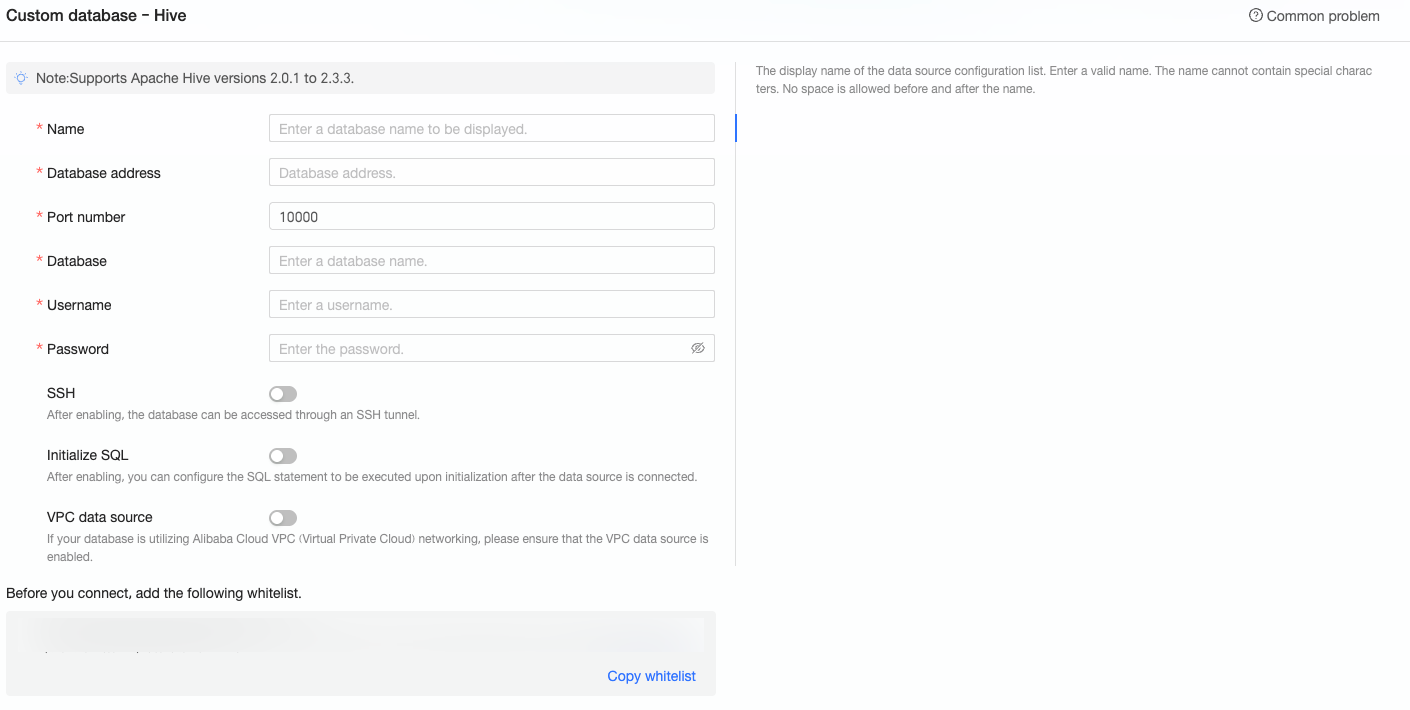The image size is (1410, 710).
Task: Click the Common problem help icon
Action: [x=1256, y=16]
